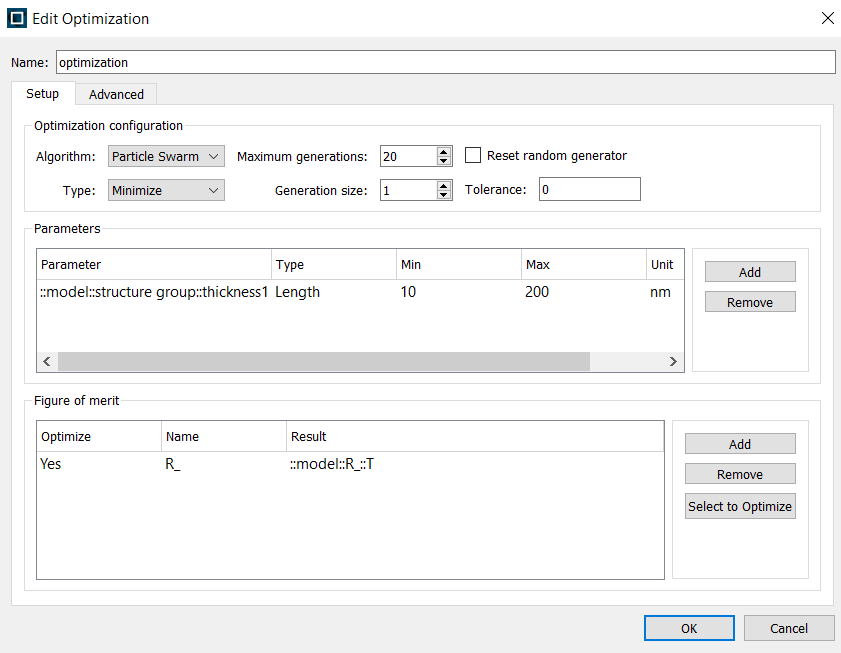Image resolution: width=841 pixels, height=653 pixels.
Task: Increase Generation size with up arrow
Action: coord(445,185)
